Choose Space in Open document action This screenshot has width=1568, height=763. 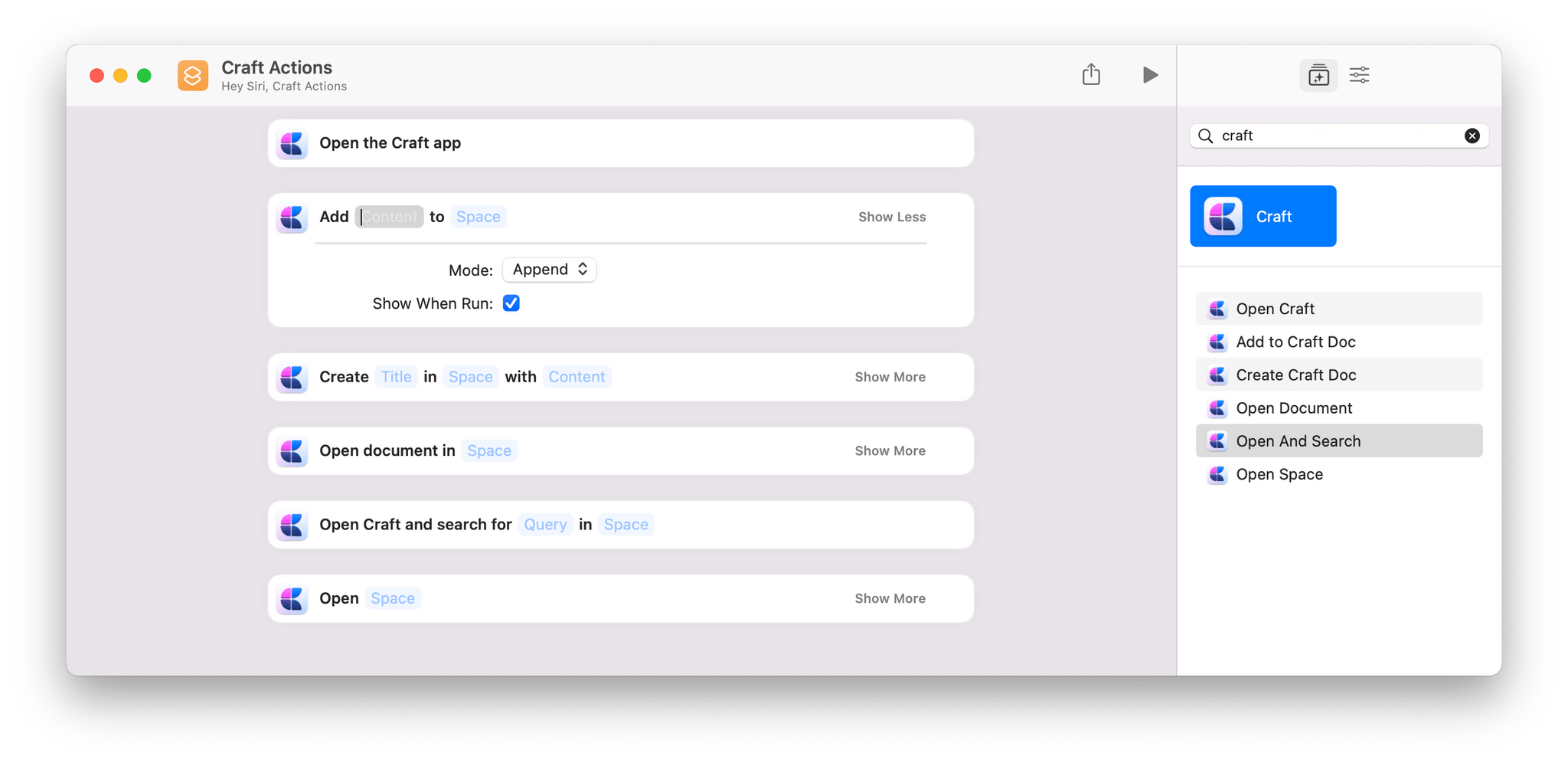[x=489, y=450]
